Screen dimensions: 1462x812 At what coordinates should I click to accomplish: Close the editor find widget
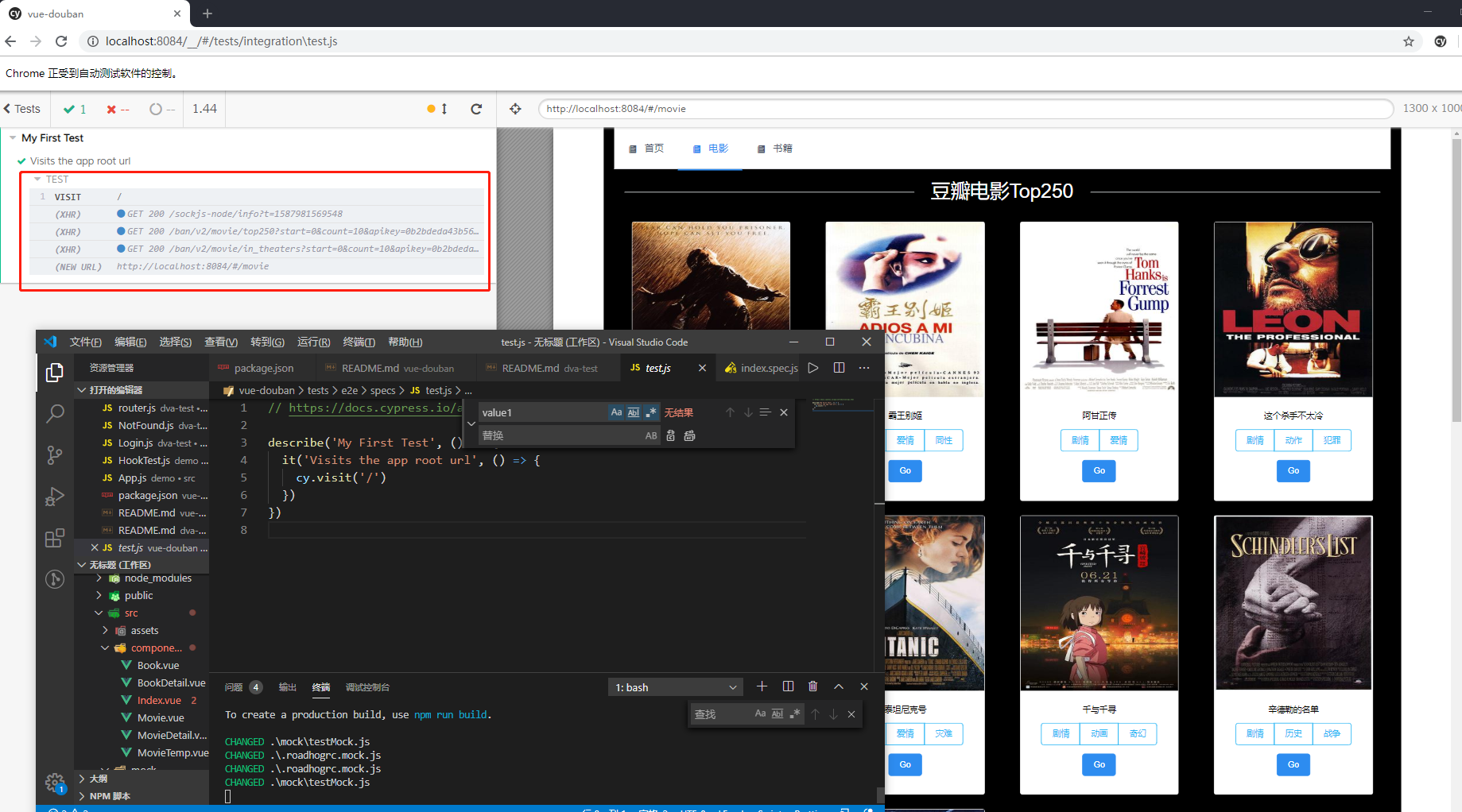click(x=784, y=412)
